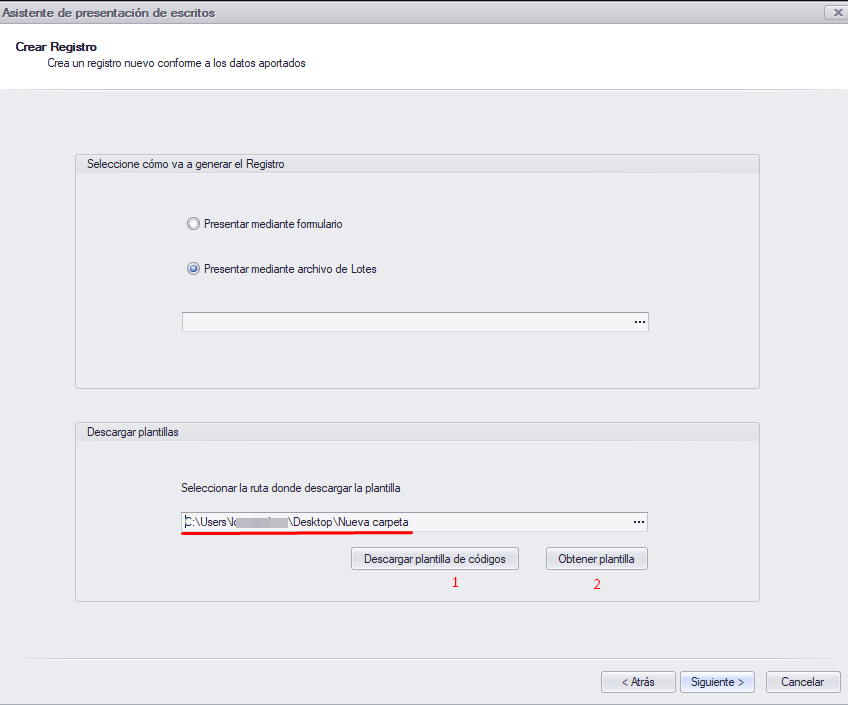Click the empty Lotes file path field
Screen dimensions: 848x705
click(x=405, y=322)
